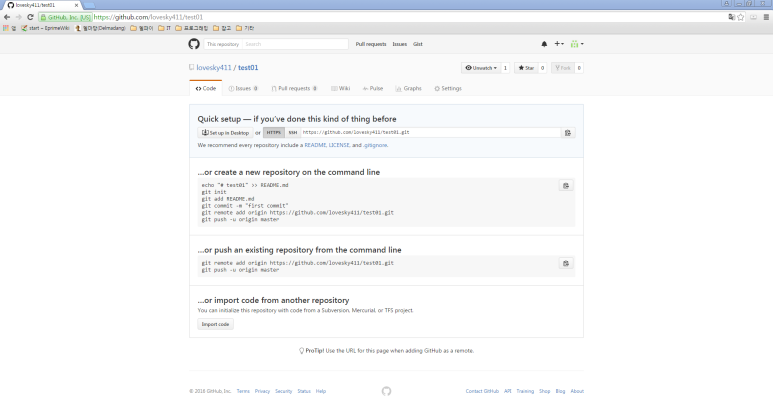The height and width of the screenshot is (419, 773).
Task: Click the Set up in Desktop button
Action: 225,133
